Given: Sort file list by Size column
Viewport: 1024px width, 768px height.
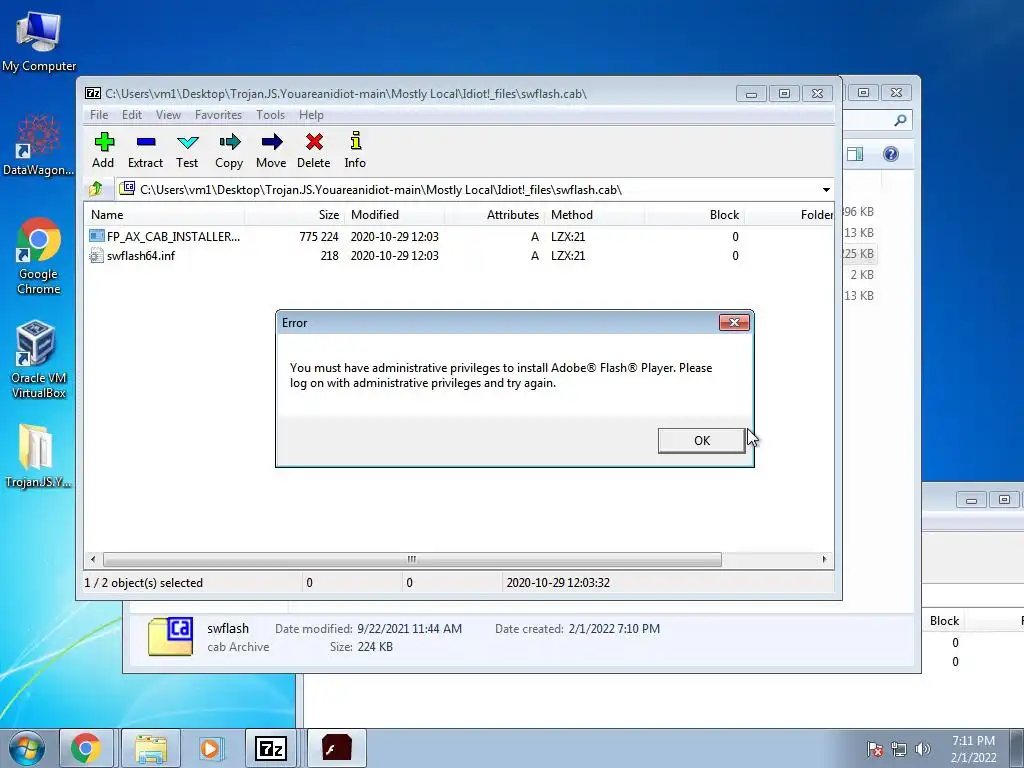Looking at the screenshot, I should coord(294,215).
